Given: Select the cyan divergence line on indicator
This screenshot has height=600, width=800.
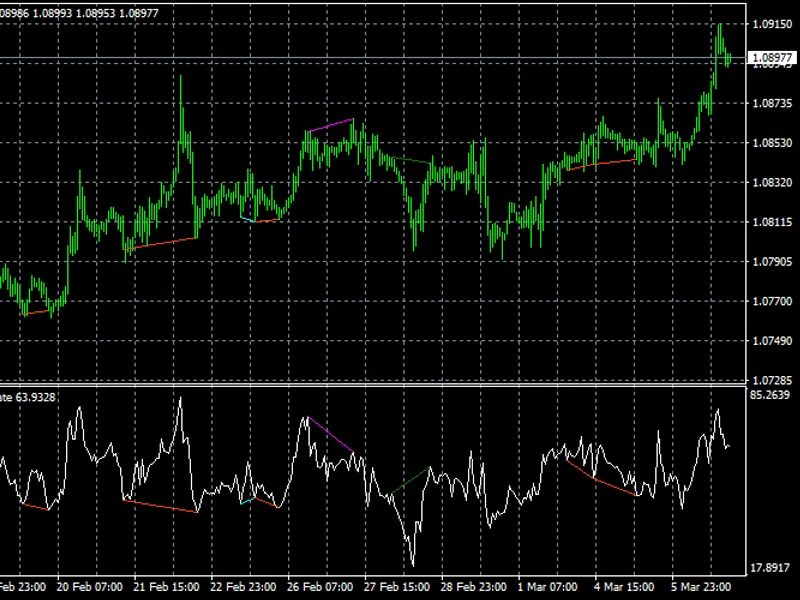Looking at the screenshot, I should coord(247,500).
